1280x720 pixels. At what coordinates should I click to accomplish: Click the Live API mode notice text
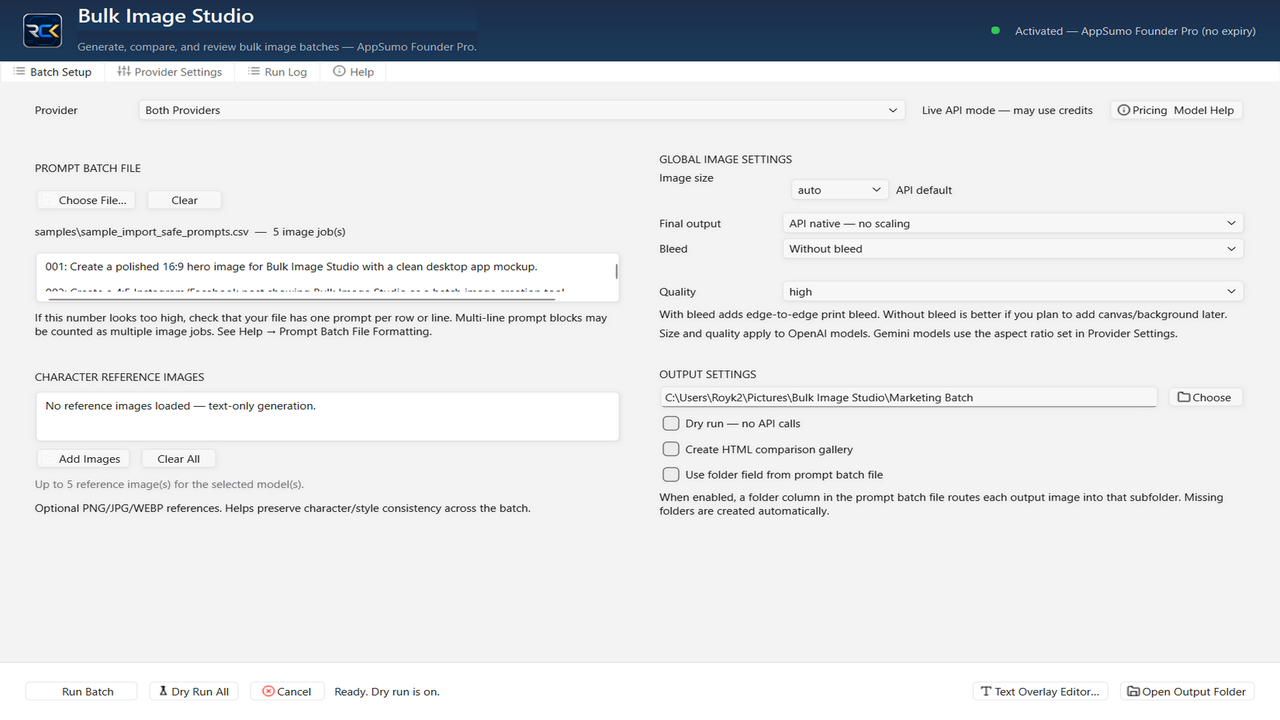point(1007,110)
